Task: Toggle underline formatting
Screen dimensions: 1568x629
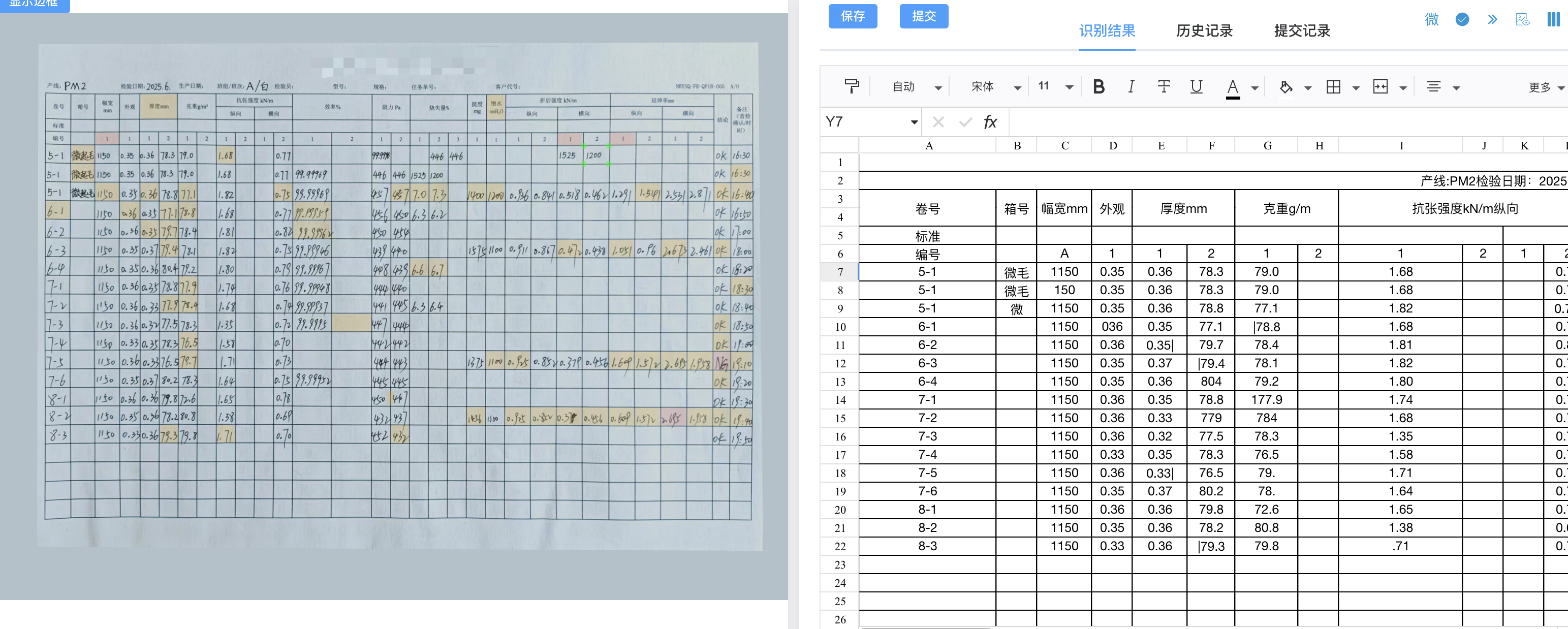Action: 1196,86
